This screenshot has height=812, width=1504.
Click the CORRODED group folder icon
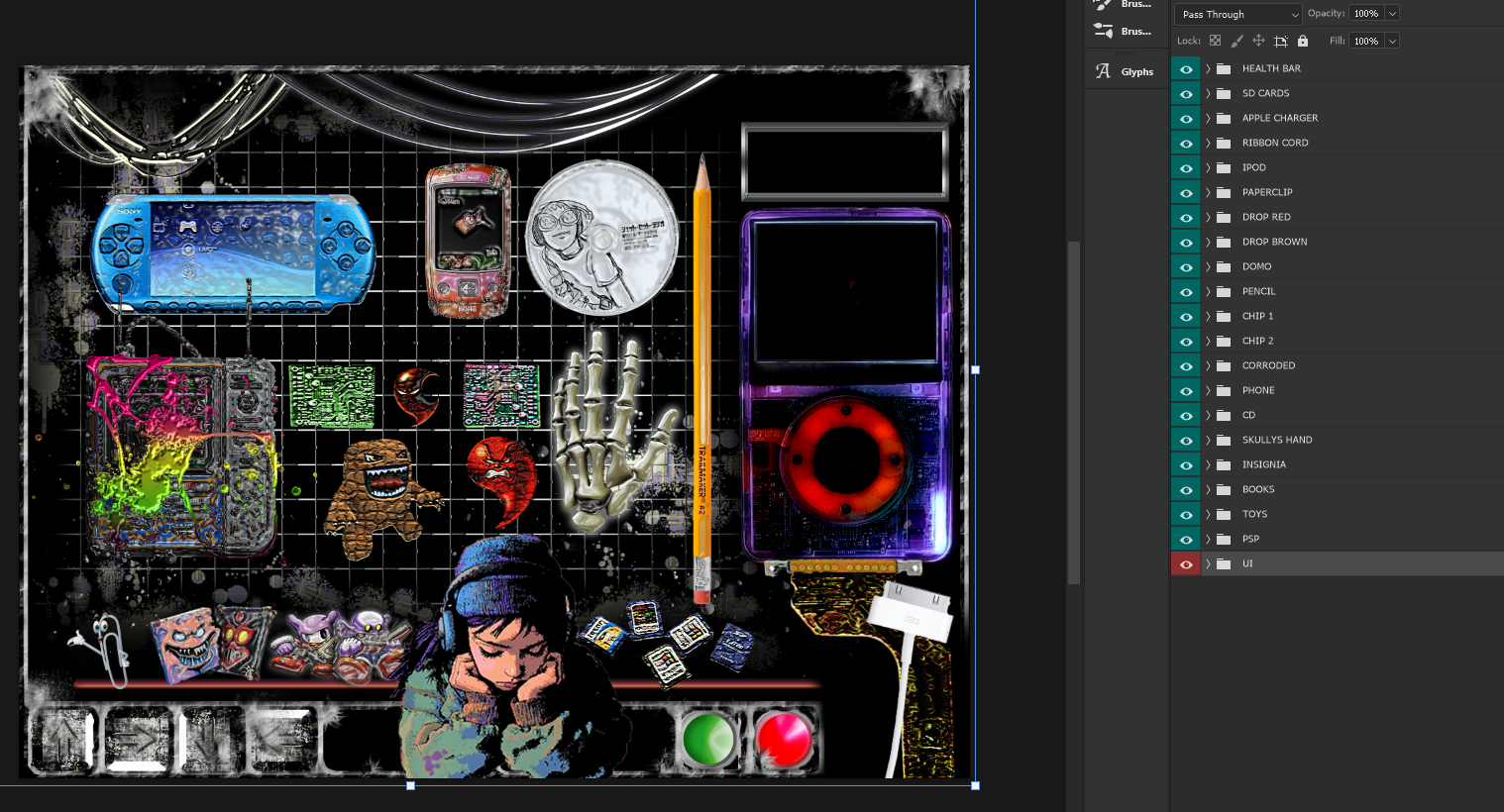tap(1224, 365)
